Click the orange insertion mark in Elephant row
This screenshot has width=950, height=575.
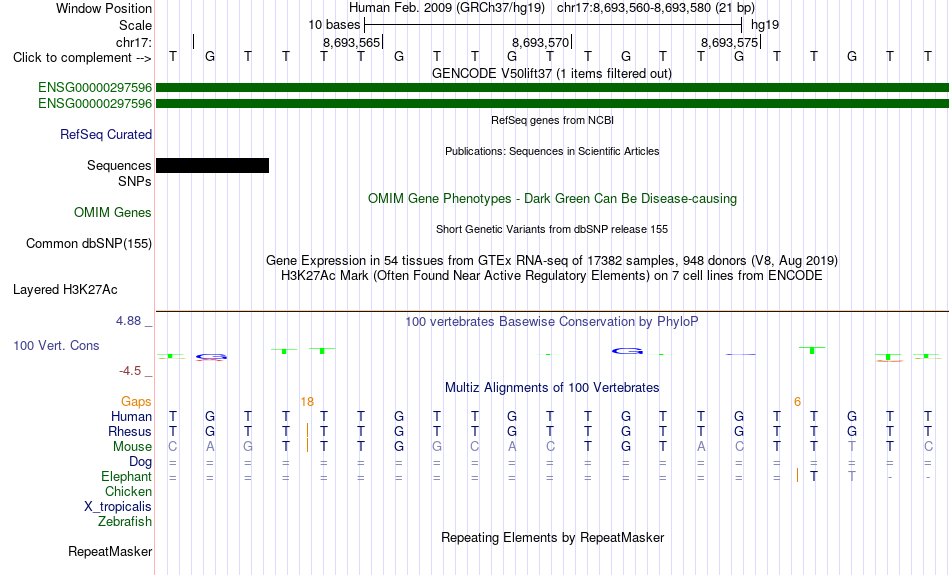pyautogui.click(x=797, y=476)
